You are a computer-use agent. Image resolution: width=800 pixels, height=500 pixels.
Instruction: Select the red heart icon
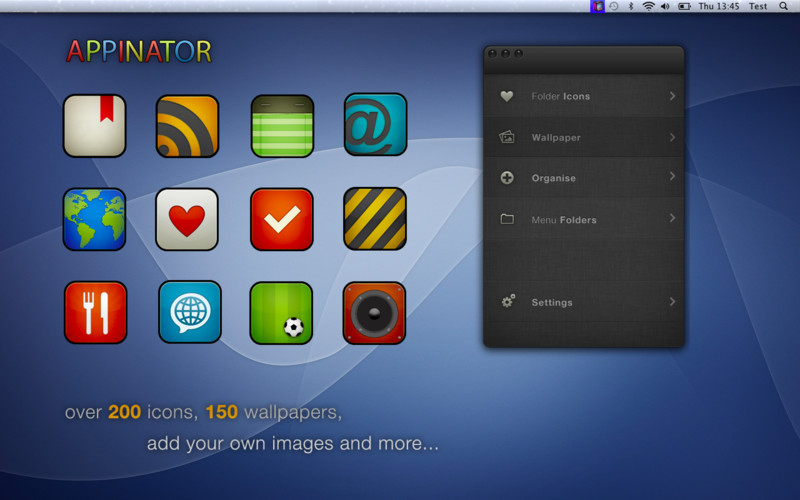(x=187, y=219)
